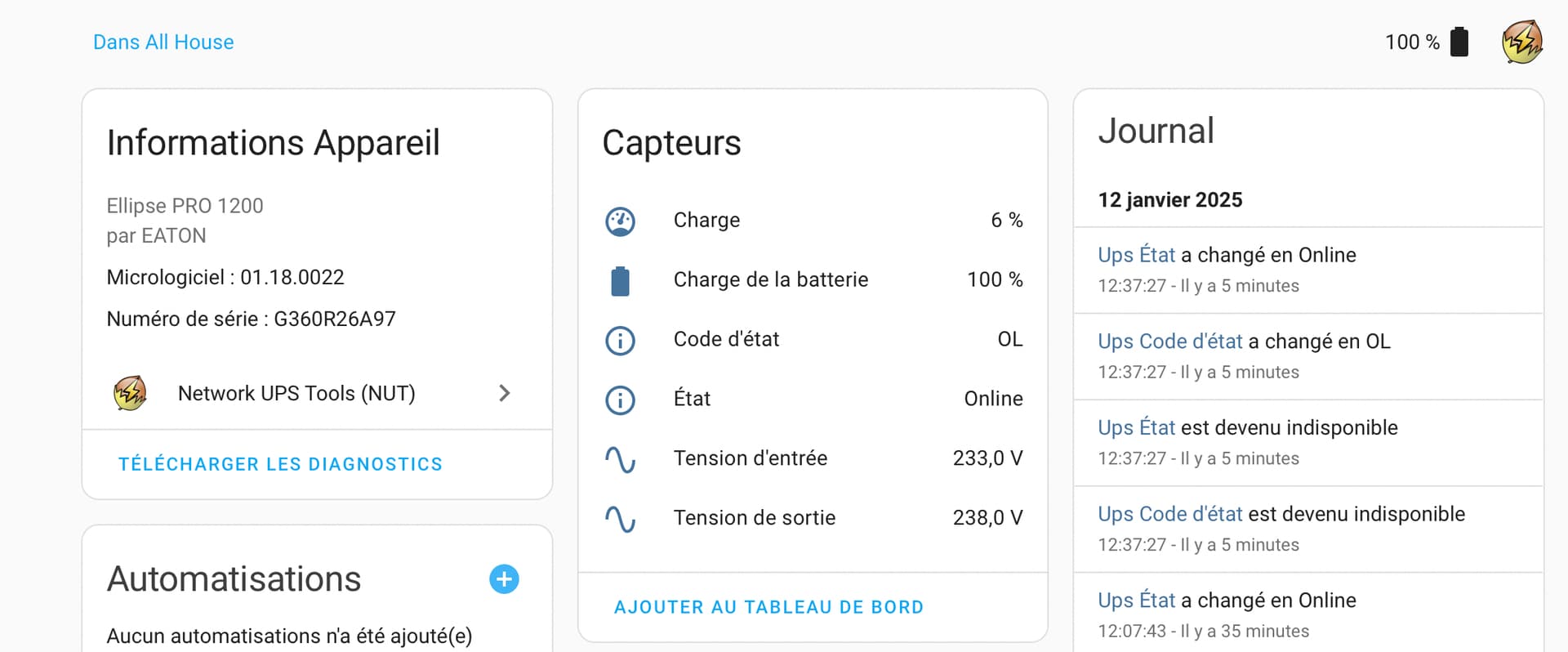Click the '12:07:43 - Il y a 35 minutes' timestamp

point(1203,631)
